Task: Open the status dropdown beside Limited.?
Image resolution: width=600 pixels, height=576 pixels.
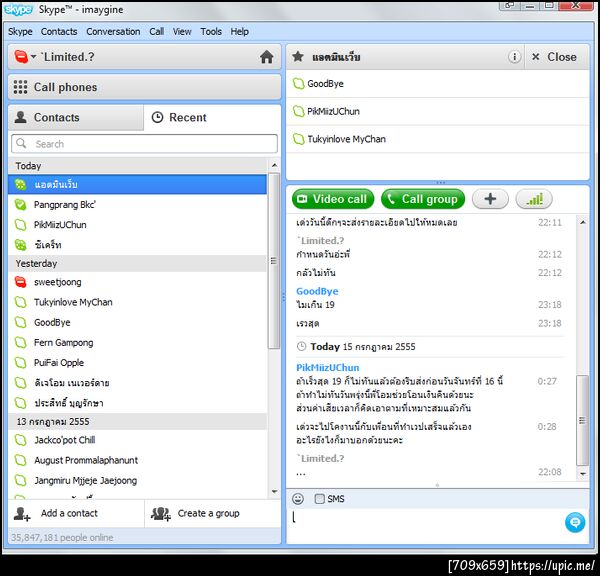Action: pos(34,57)
